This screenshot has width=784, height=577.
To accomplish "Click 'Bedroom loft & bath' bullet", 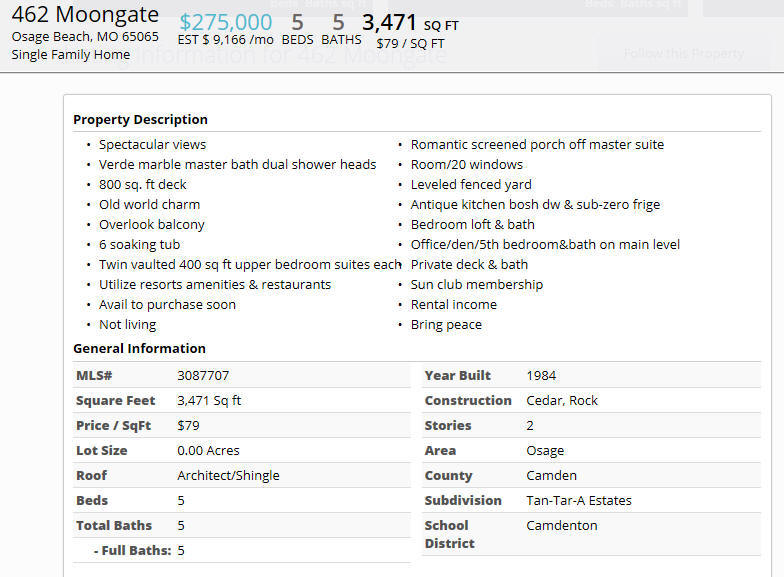I will 472,224.
